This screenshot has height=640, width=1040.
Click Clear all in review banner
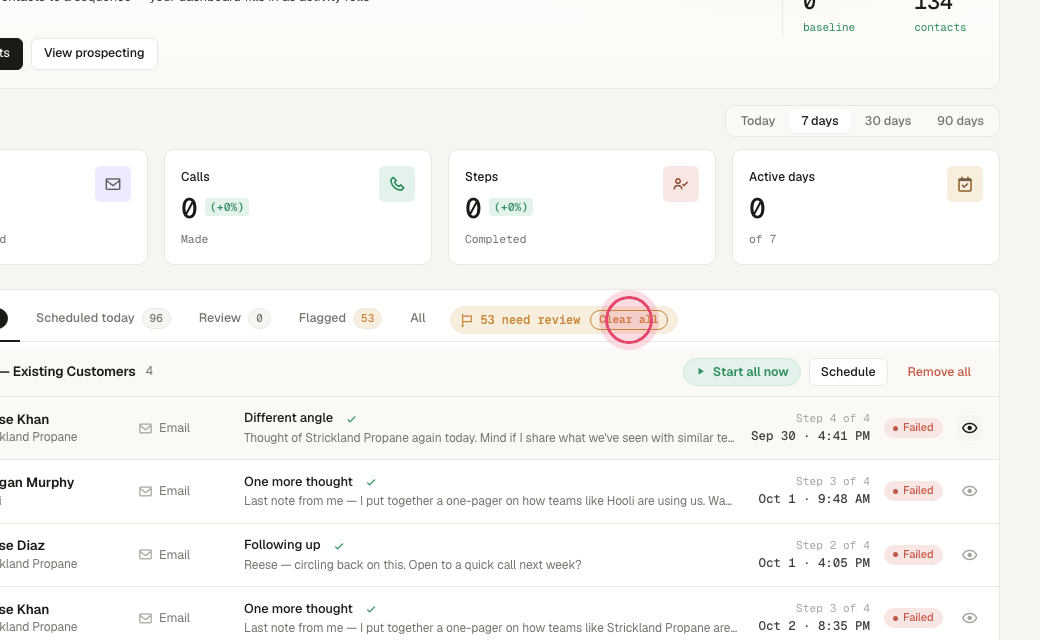click(x=629, y=320)
